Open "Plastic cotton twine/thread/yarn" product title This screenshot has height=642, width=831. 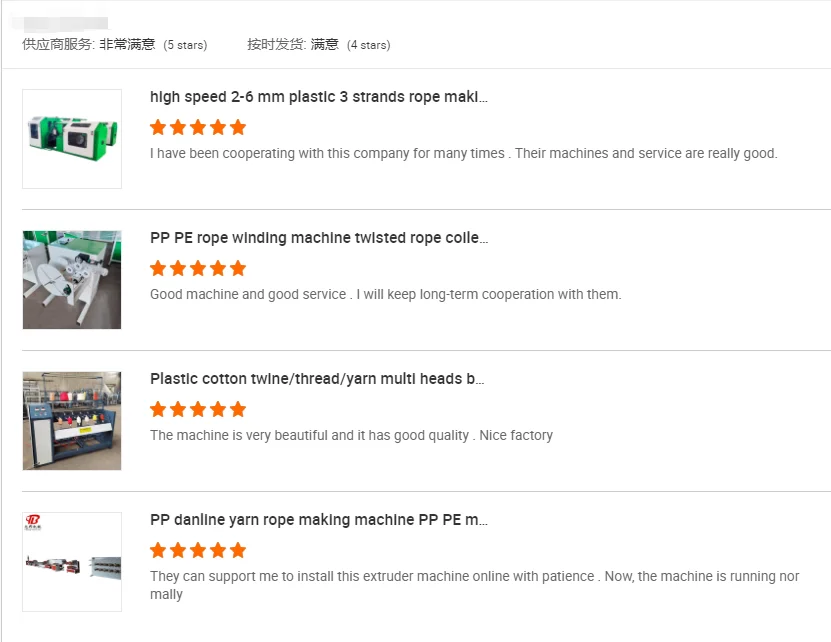[x=317, y=379]
